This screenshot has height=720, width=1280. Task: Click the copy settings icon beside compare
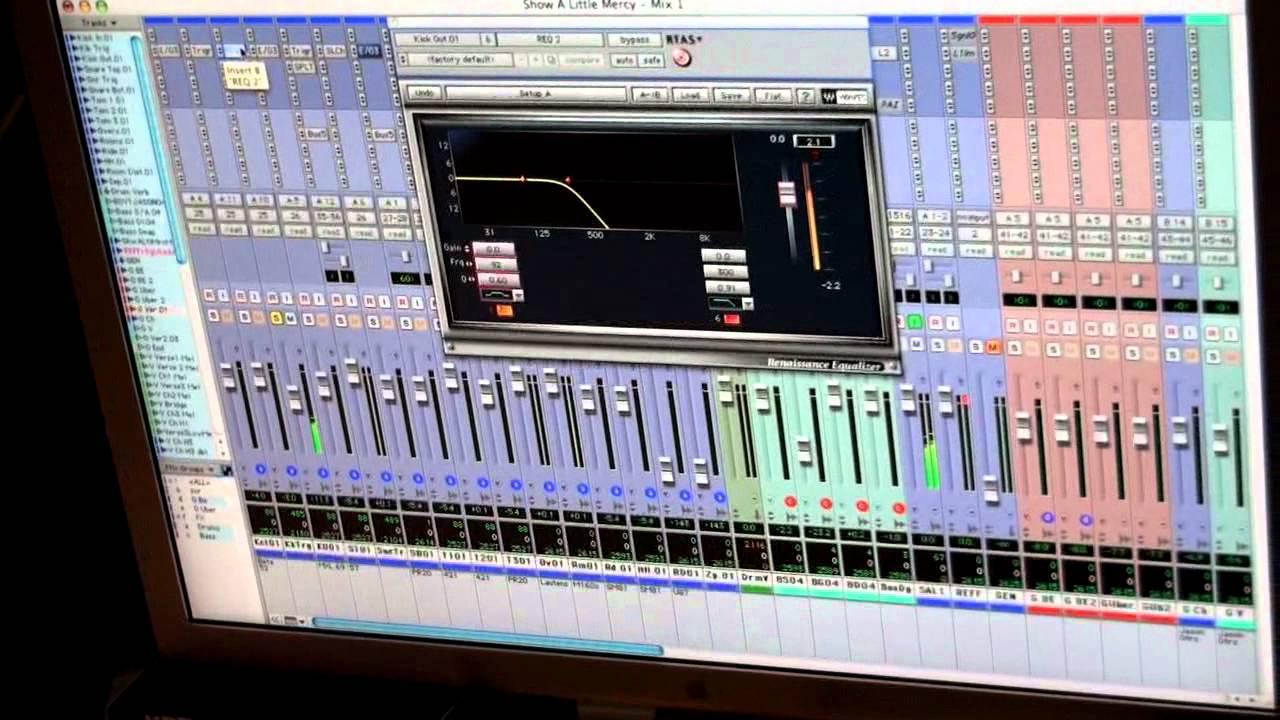(x=551, y=60)
